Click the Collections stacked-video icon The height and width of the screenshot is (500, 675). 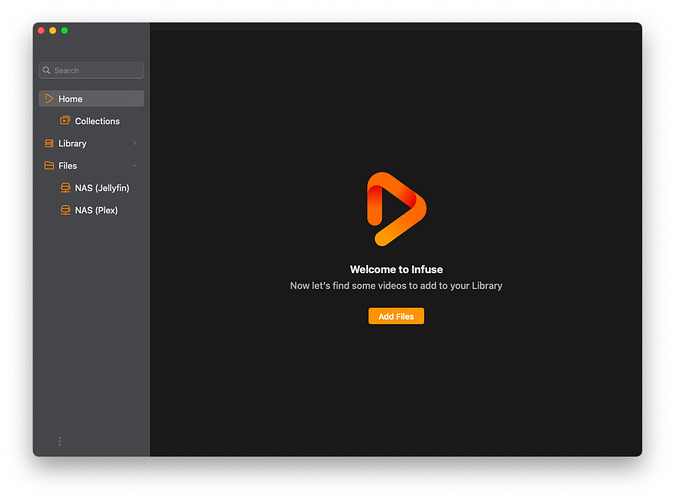pyautogui.click(x=65, y=121)
